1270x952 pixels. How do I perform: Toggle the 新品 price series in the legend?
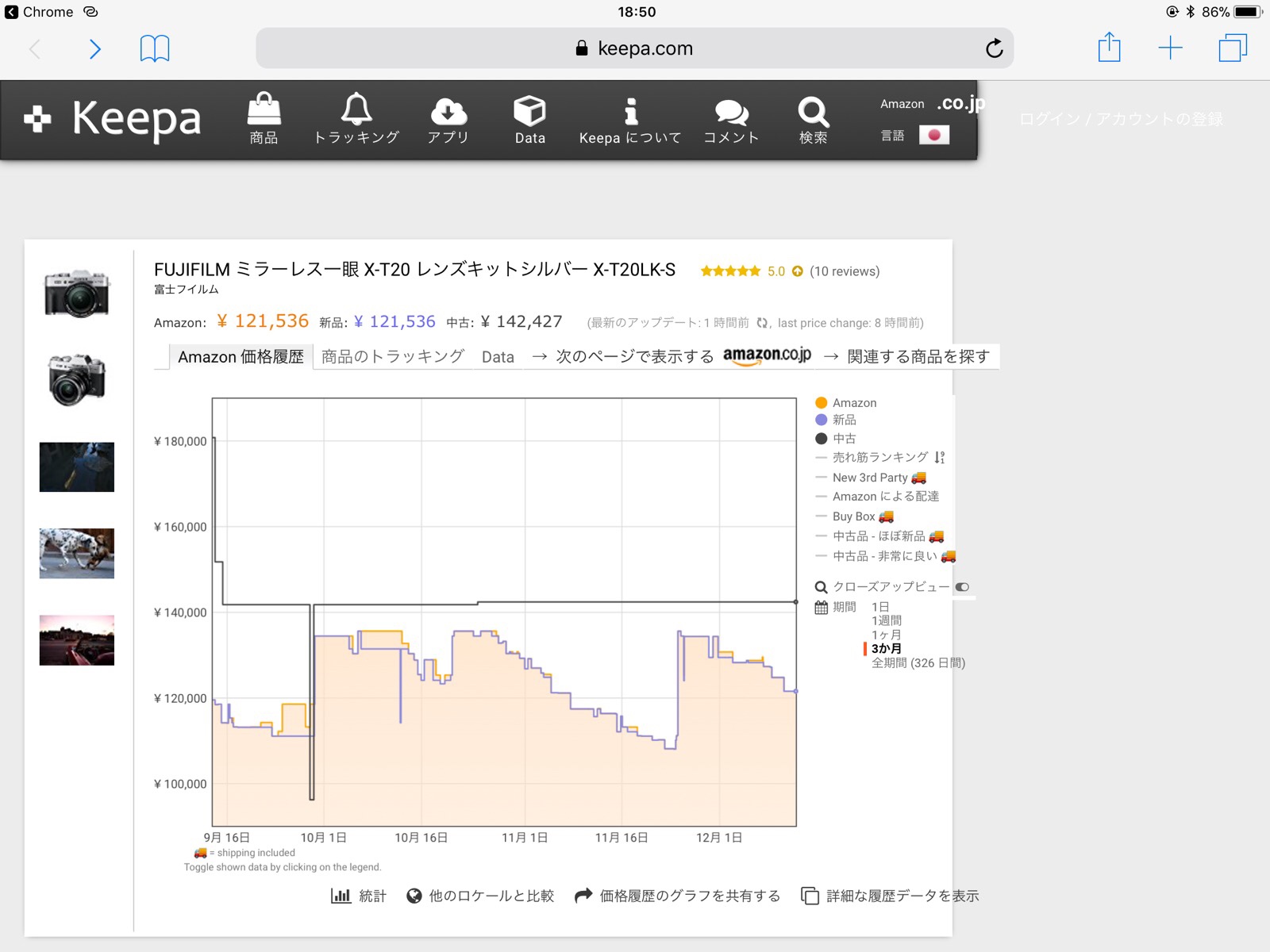tap(836, 420)
